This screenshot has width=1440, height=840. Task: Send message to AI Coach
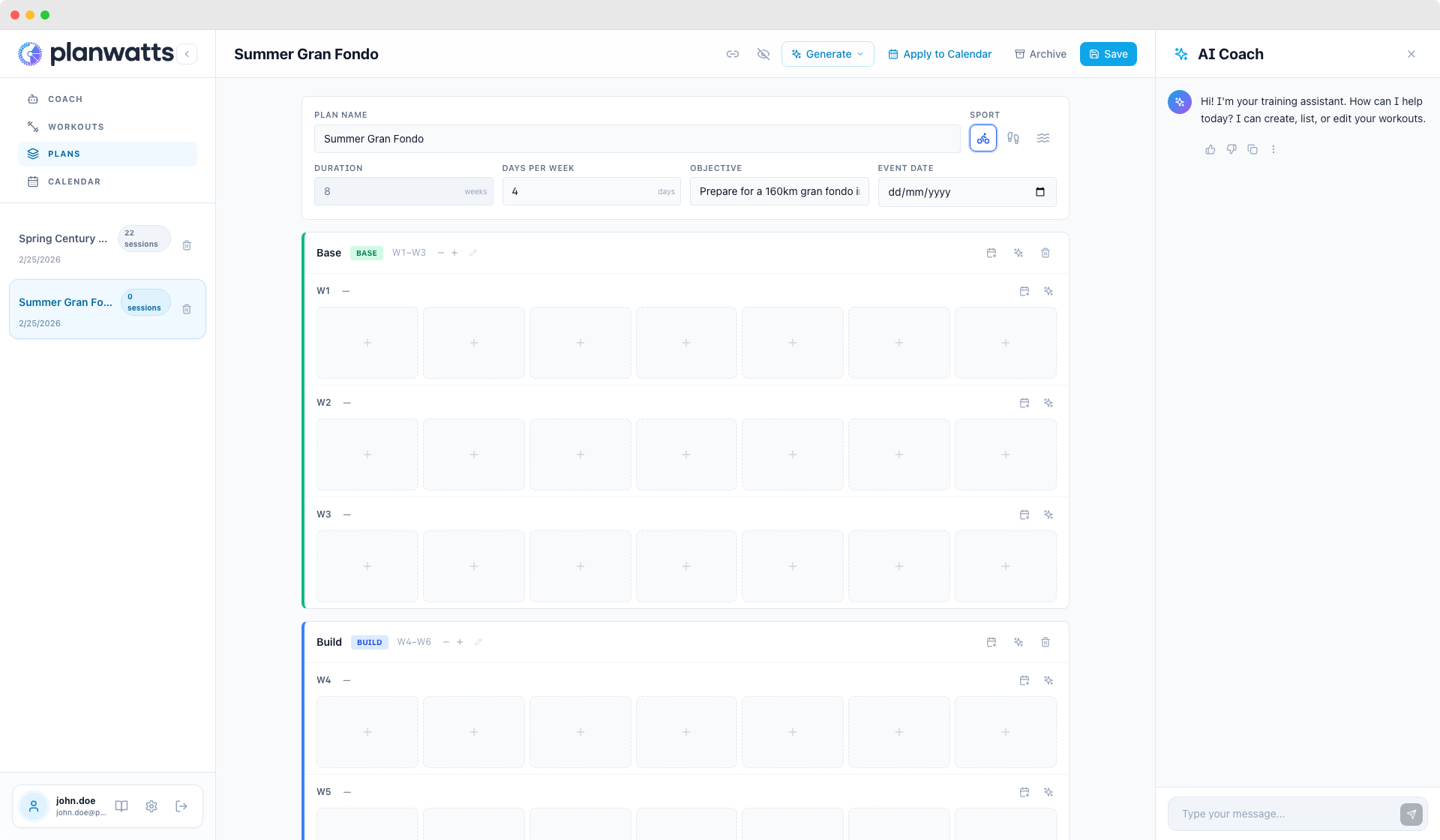tap(1411, 814)
